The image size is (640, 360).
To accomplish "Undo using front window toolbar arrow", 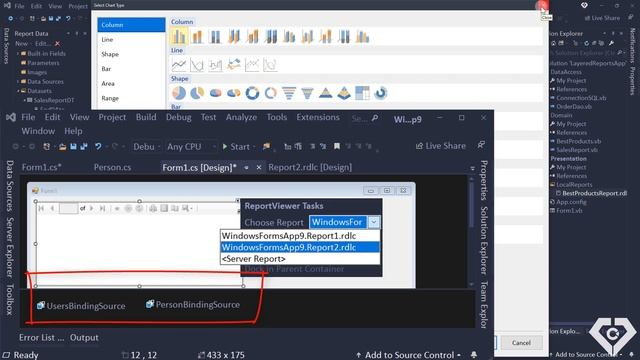I will coord(98,146).
